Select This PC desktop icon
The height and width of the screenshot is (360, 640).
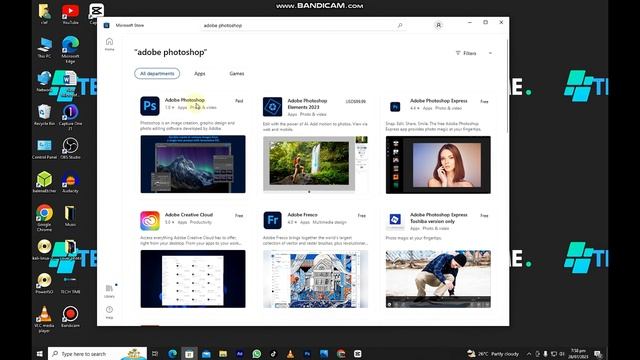pos(44,47)
